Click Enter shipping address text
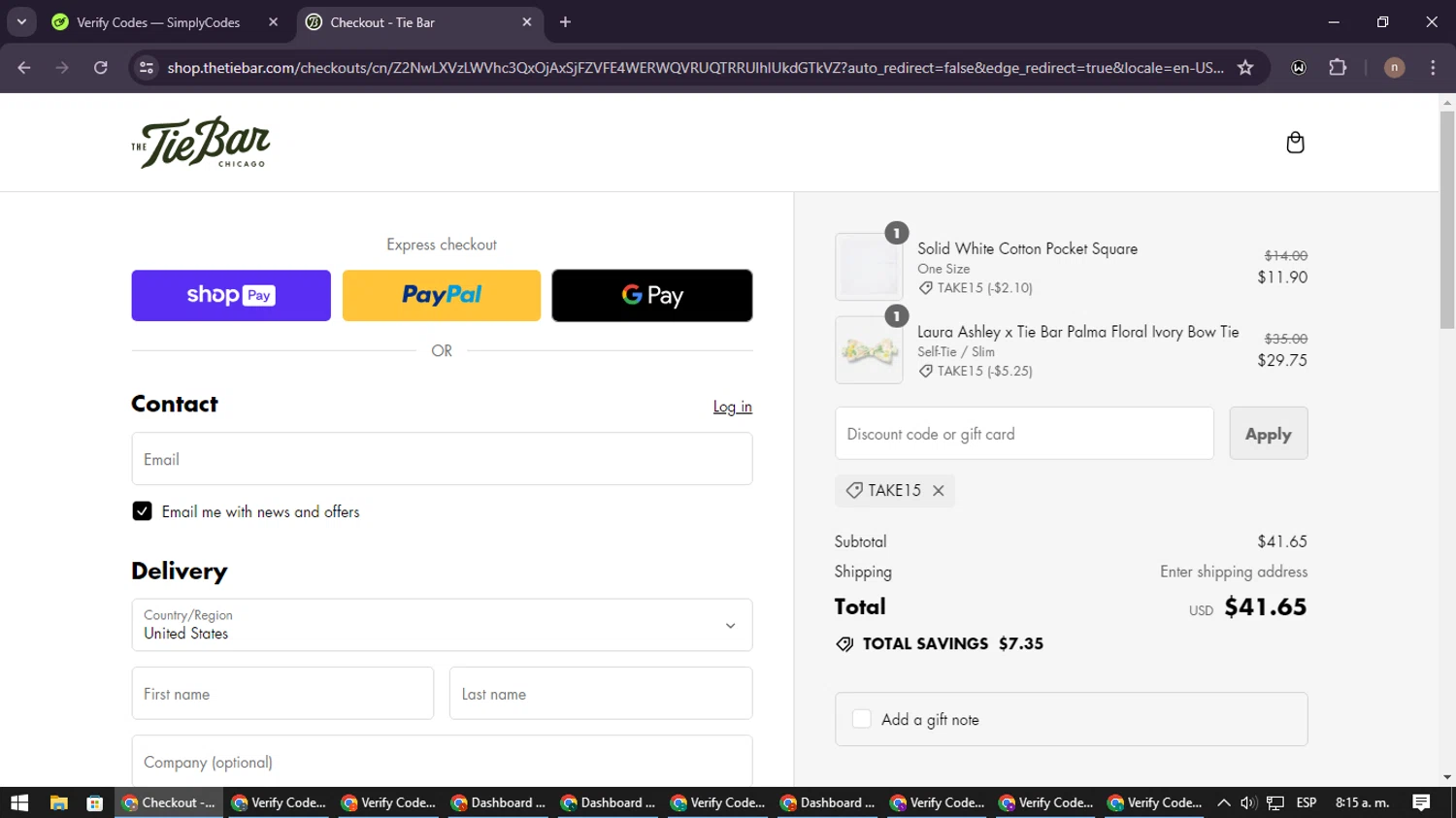This screenshot has height=818, width=1456. [x=1234, y=572]
